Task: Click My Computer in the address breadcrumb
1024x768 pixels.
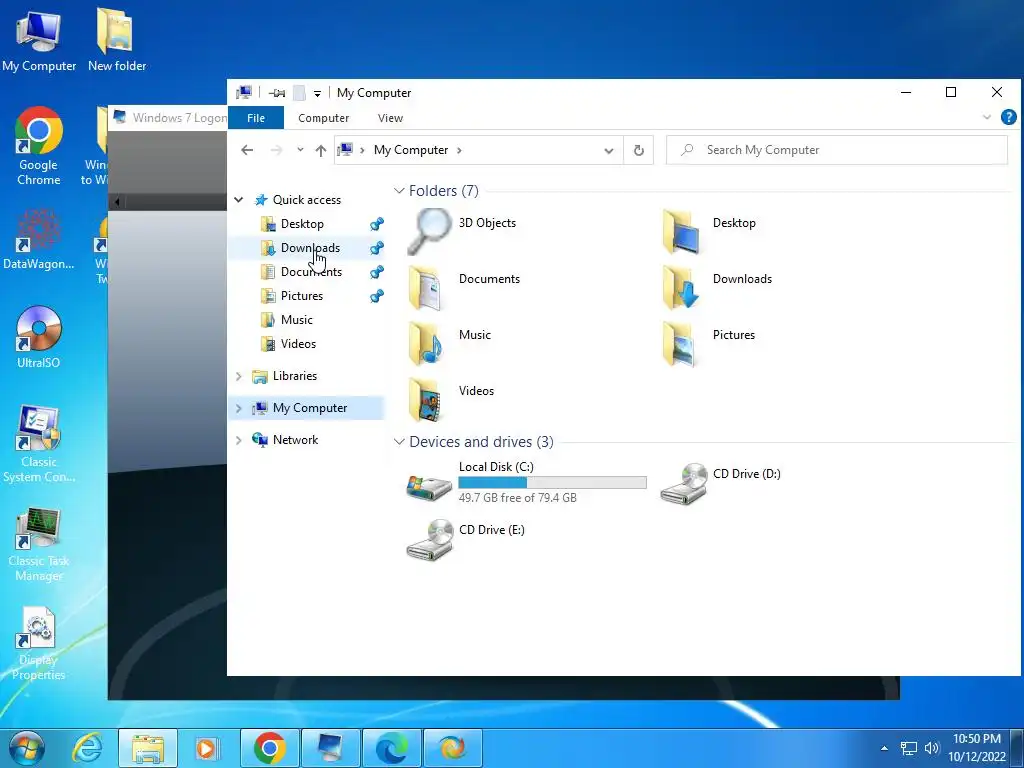Action: [x=411, y=150]
